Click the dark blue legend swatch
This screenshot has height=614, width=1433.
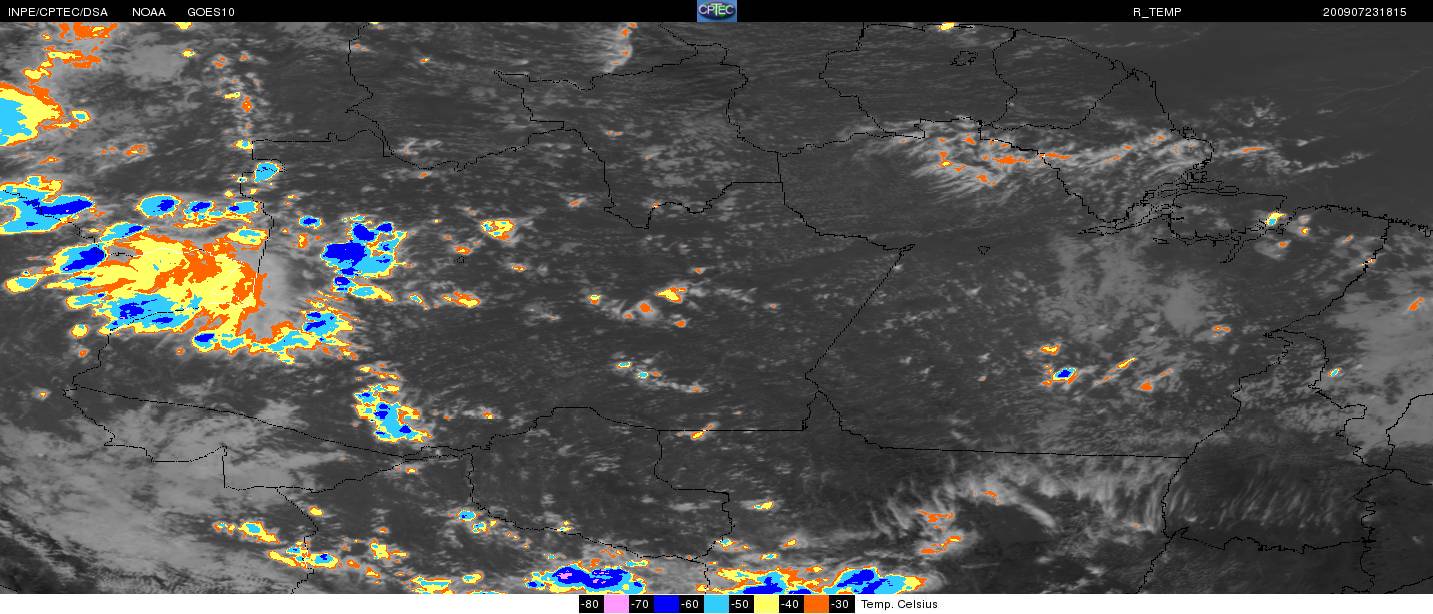click(666, 604)
